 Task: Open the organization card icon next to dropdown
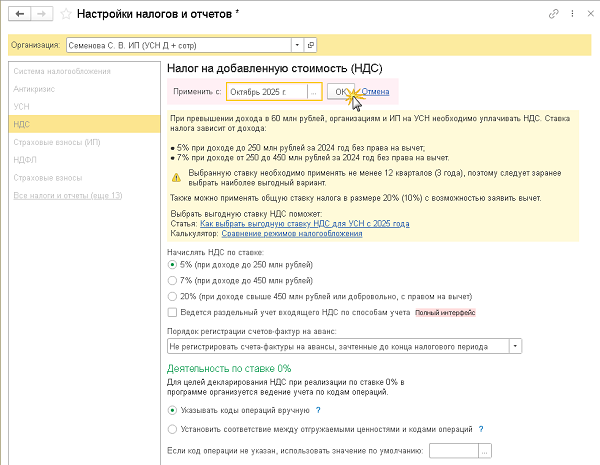310,45
